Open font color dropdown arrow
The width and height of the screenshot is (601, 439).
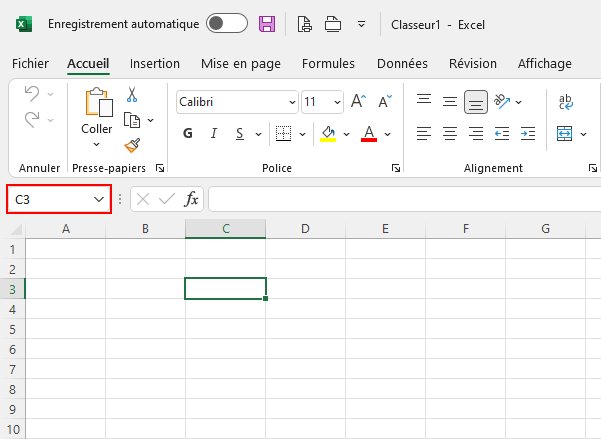(x=388, y=134)
